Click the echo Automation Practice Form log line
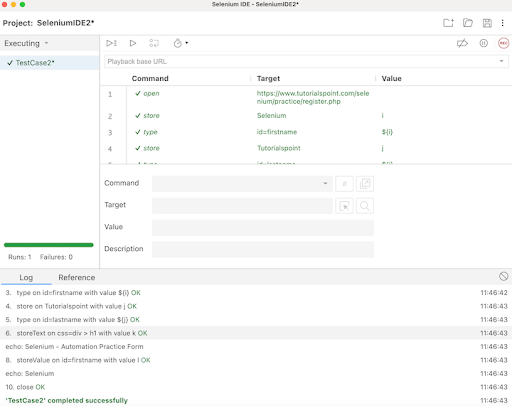Image resolution: width=512 pixels, height=406 pixels. pyautogui.click(x=256, y=347)
